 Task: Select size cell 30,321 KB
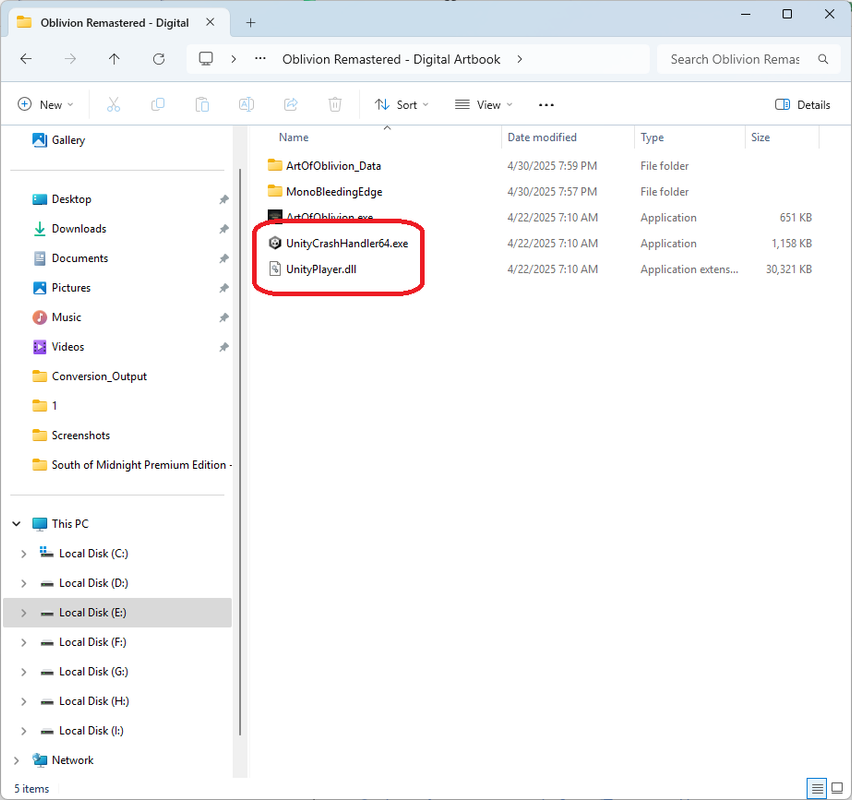click(788, 269)
